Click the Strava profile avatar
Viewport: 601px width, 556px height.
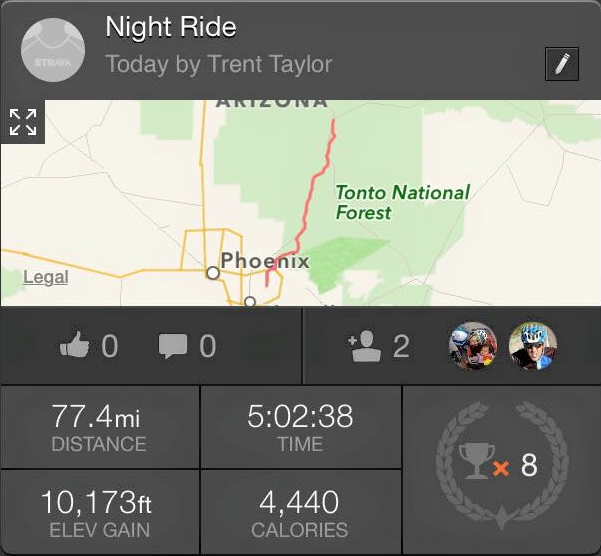click(x=50, y=52)
